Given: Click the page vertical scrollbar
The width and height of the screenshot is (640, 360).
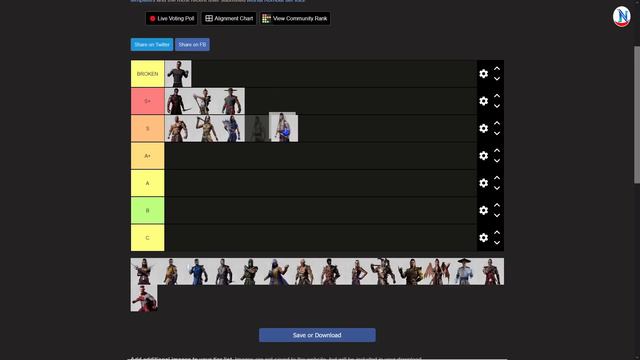Looking at the screenshot, I should coord(637,115).
